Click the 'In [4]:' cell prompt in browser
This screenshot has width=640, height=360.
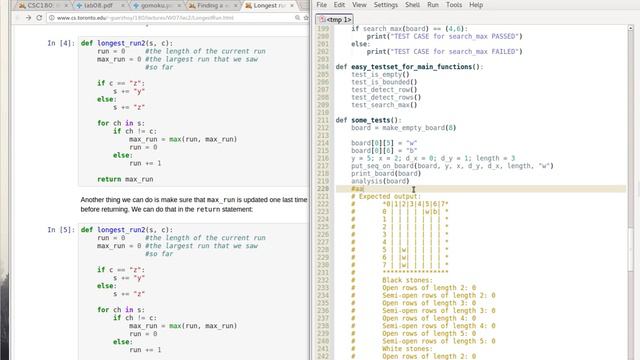pyautogui.click(x=61, y=43)
